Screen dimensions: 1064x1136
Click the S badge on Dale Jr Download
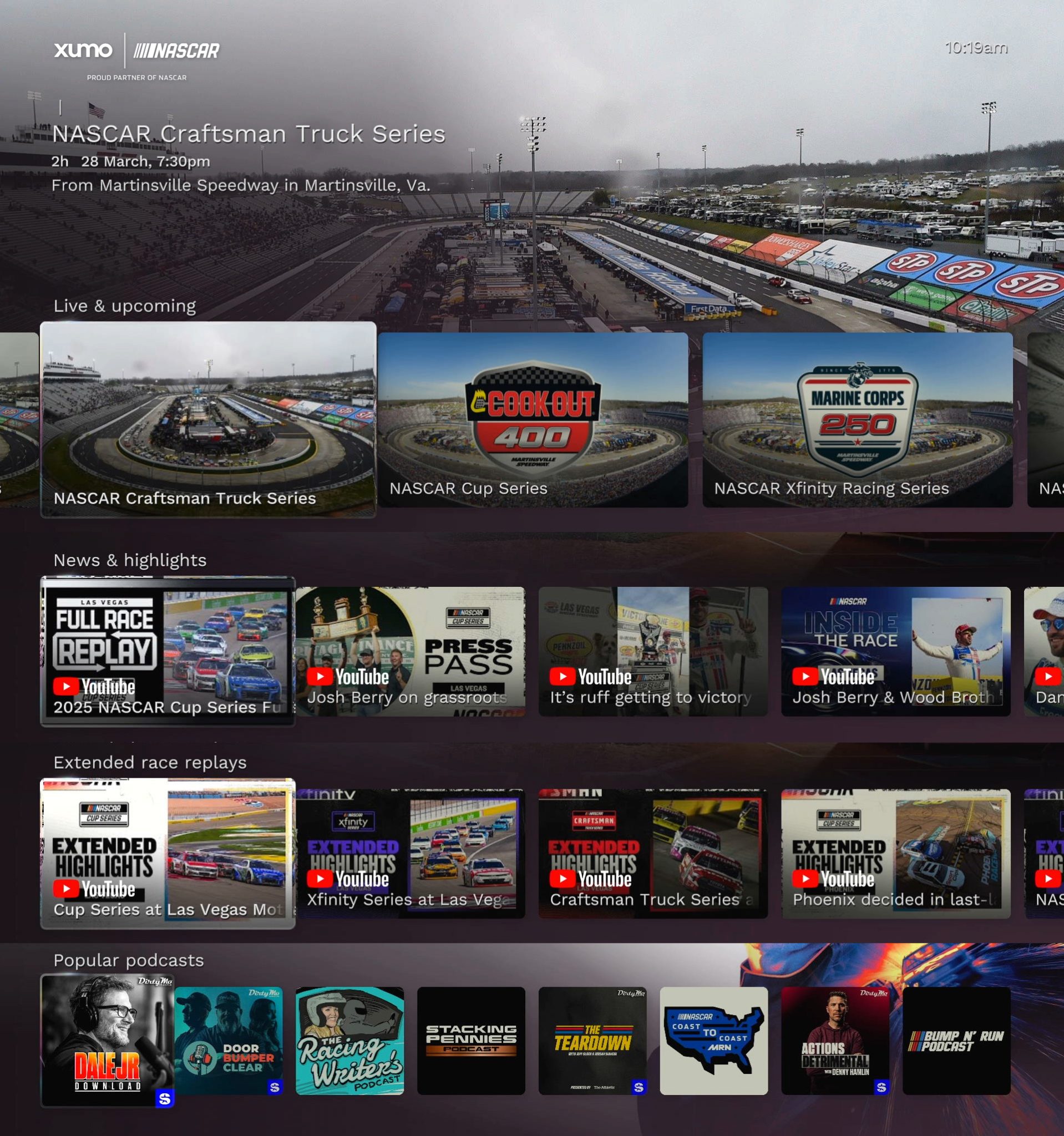pyautogui.click(x=165, y=1098)
